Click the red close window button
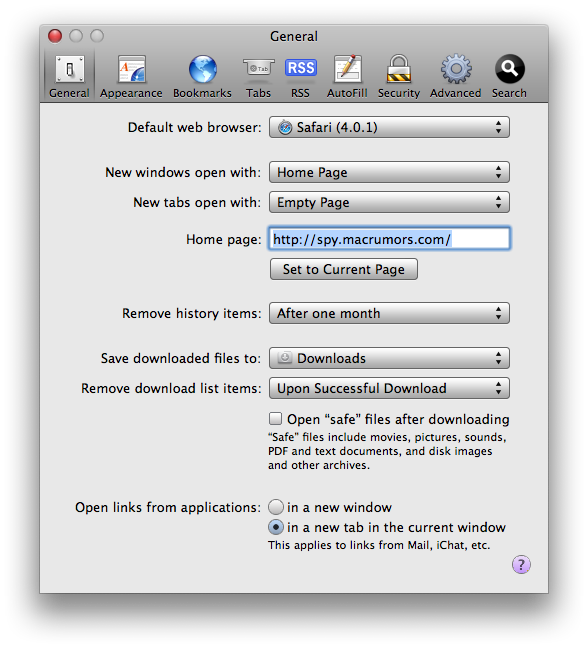 [55, 36]
